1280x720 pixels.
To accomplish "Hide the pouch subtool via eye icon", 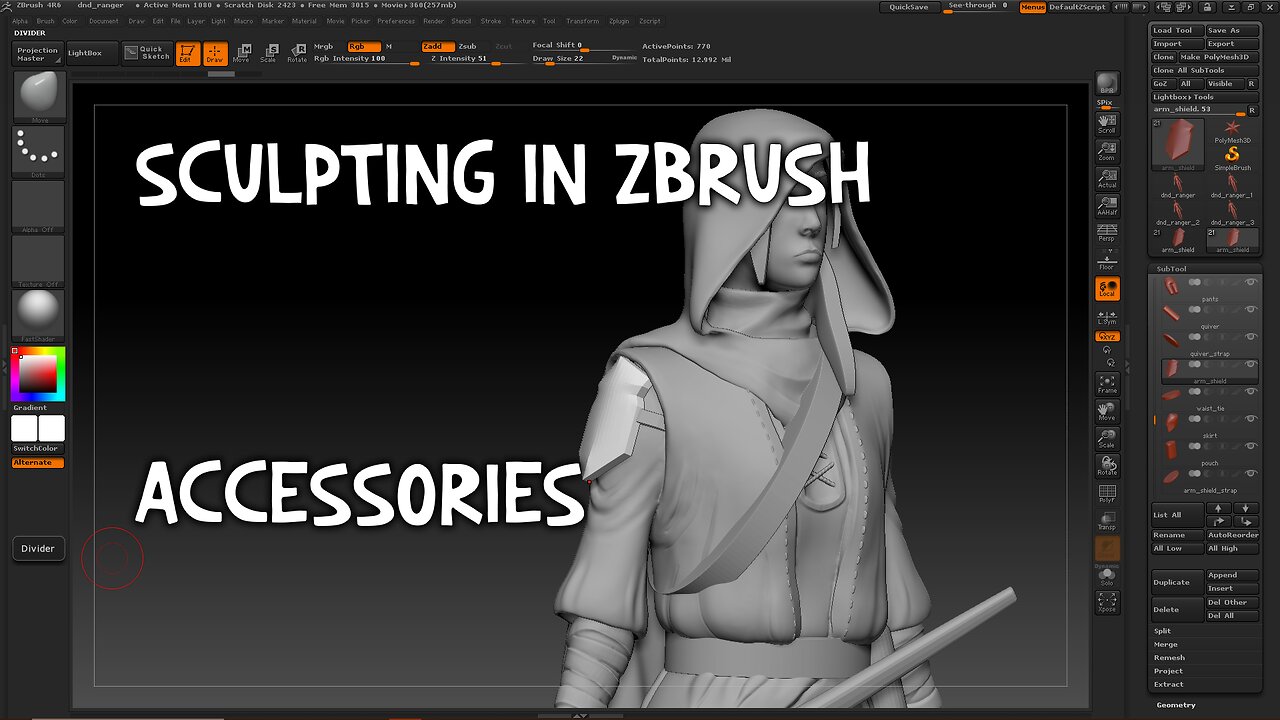I will pyautogui.click(x=1250, y=446).
